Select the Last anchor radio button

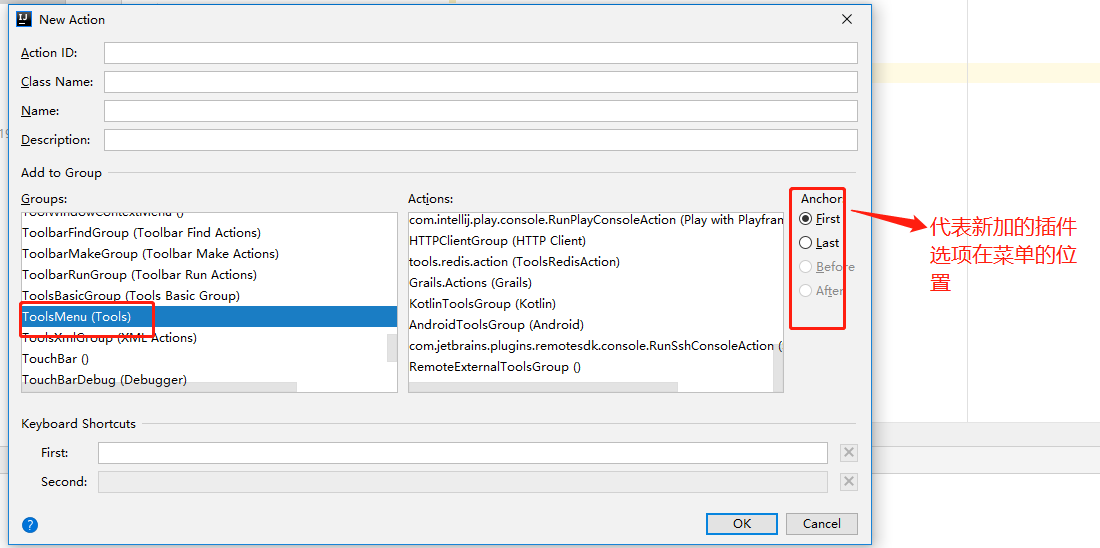(x=819, y=243)
